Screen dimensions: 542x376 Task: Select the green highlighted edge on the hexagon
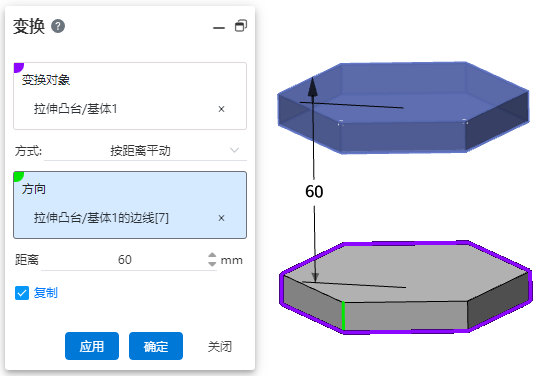pyautogui.click(x=343, y=316)
